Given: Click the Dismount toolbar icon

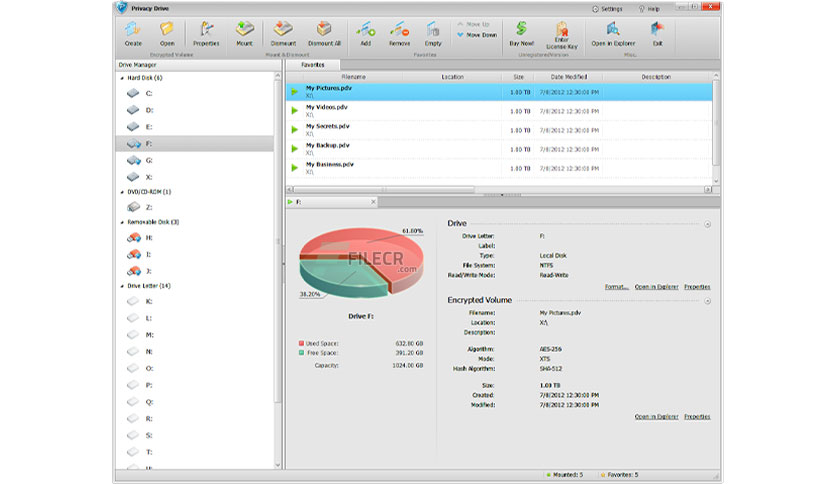Looking at the screenshot, I should click(x=283, y=34).
